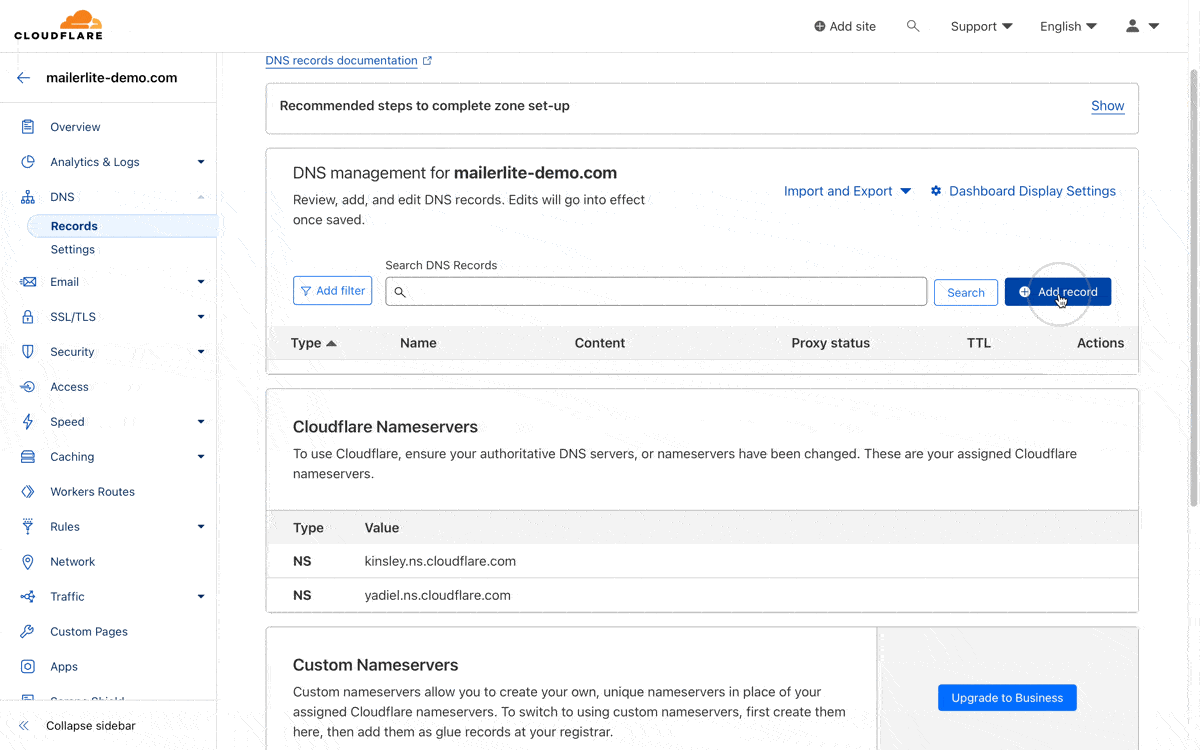Click the Add record button
The image size is (1200, 750).
[1057, 292]
